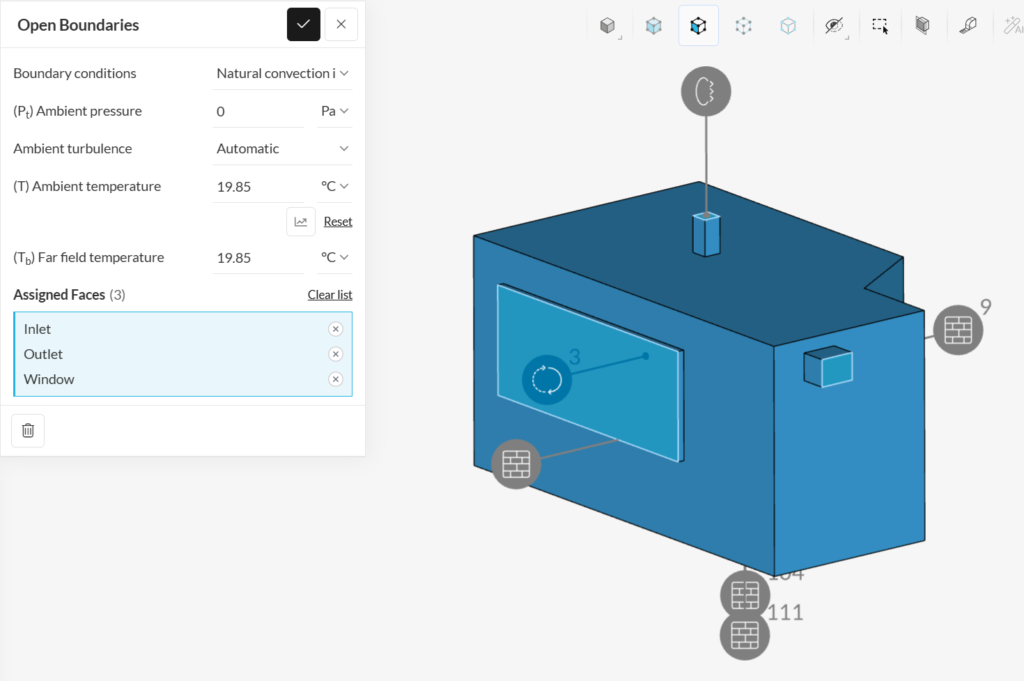Activate the box selection tool
The image size is (1024, 681).
tap(880, 25)
